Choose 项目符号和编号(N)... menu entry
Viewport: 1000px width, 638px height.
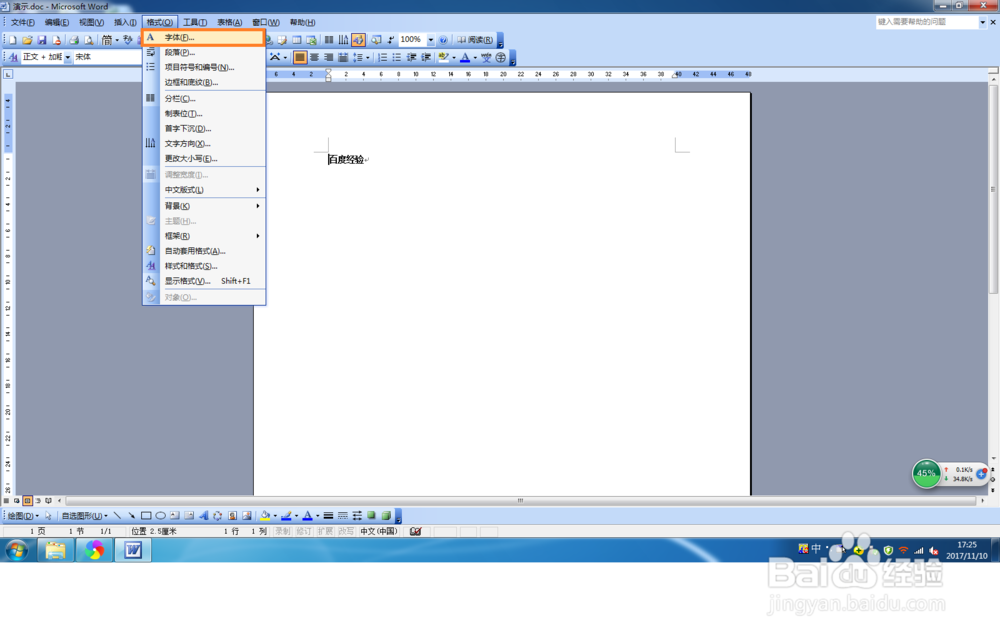(x=203, y=67)
